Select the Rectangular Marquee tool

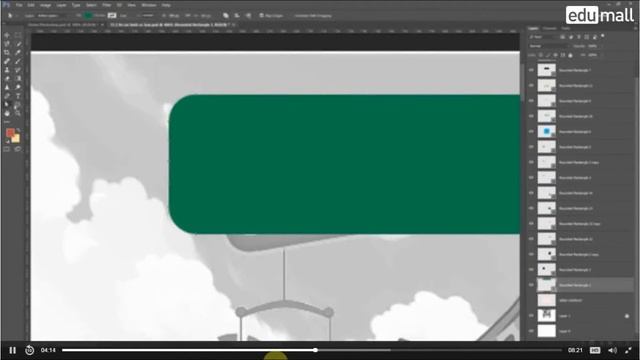pos(18,36)
